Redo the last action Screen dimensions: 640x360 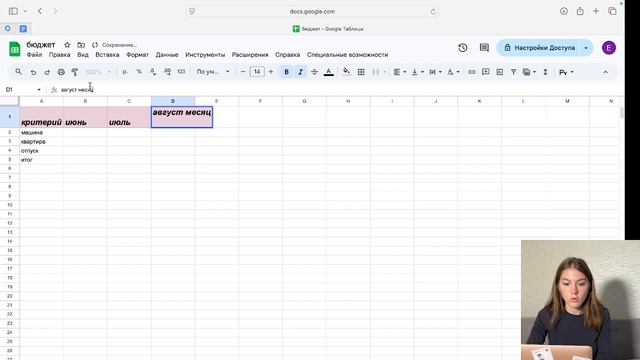(47, 72)
